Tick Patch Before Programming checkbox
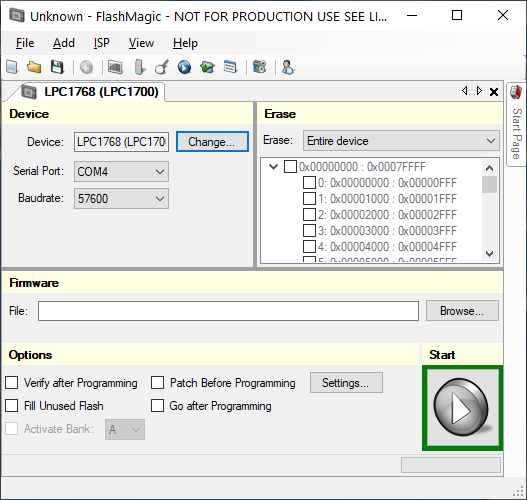Image resolution: width=527 pixels, height=500 pixels. (157, 382)
